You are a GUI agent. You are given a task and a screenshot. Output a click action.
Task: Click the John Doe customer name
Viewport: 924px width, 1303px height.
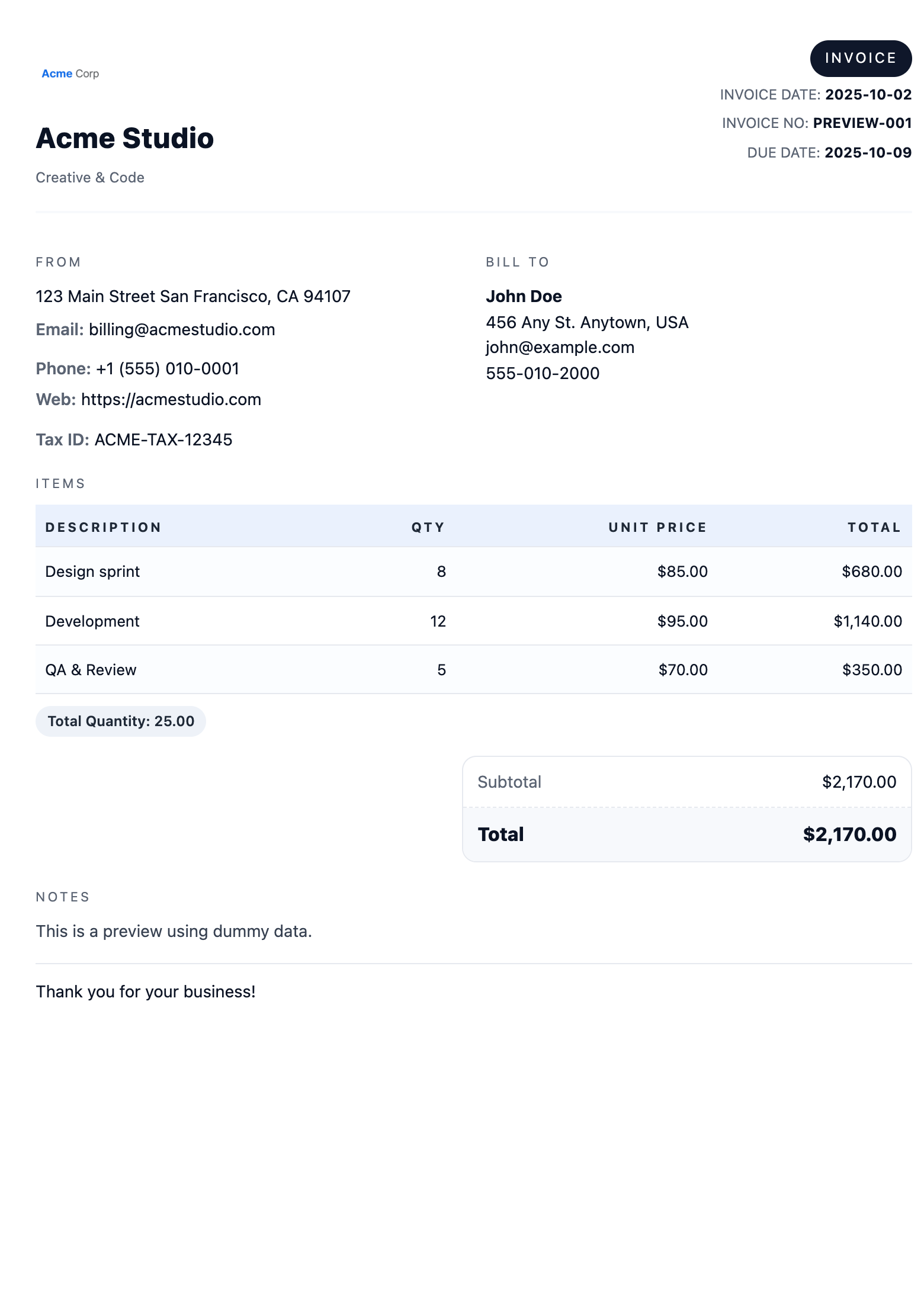524,297
